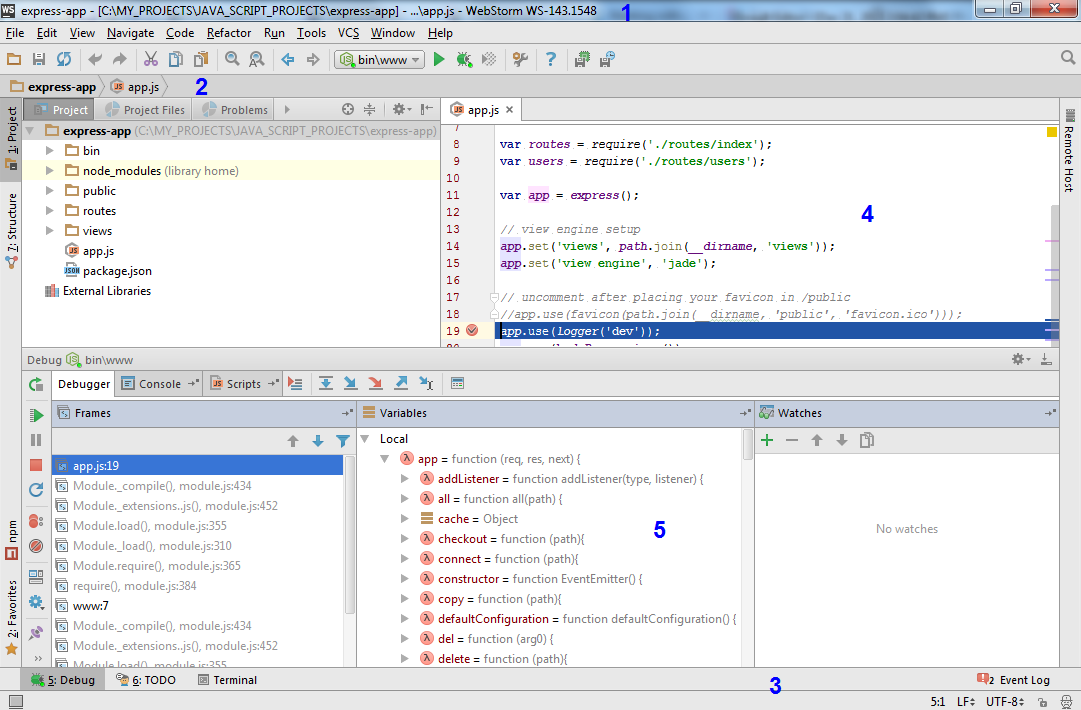
Task: Open the Terminal tool window button
Action: pyautogui.click(x=227, y=680)
